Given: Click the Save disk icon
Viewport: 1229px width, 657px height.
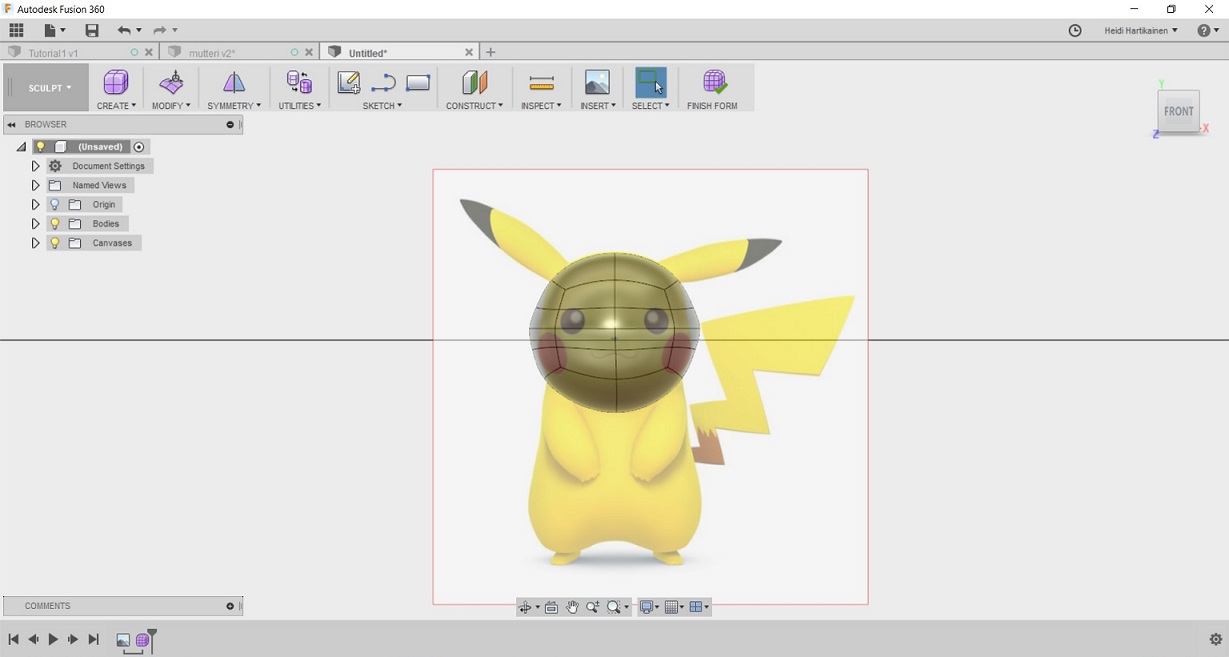Looking at the screenshot, I should (x=92, y=31).
